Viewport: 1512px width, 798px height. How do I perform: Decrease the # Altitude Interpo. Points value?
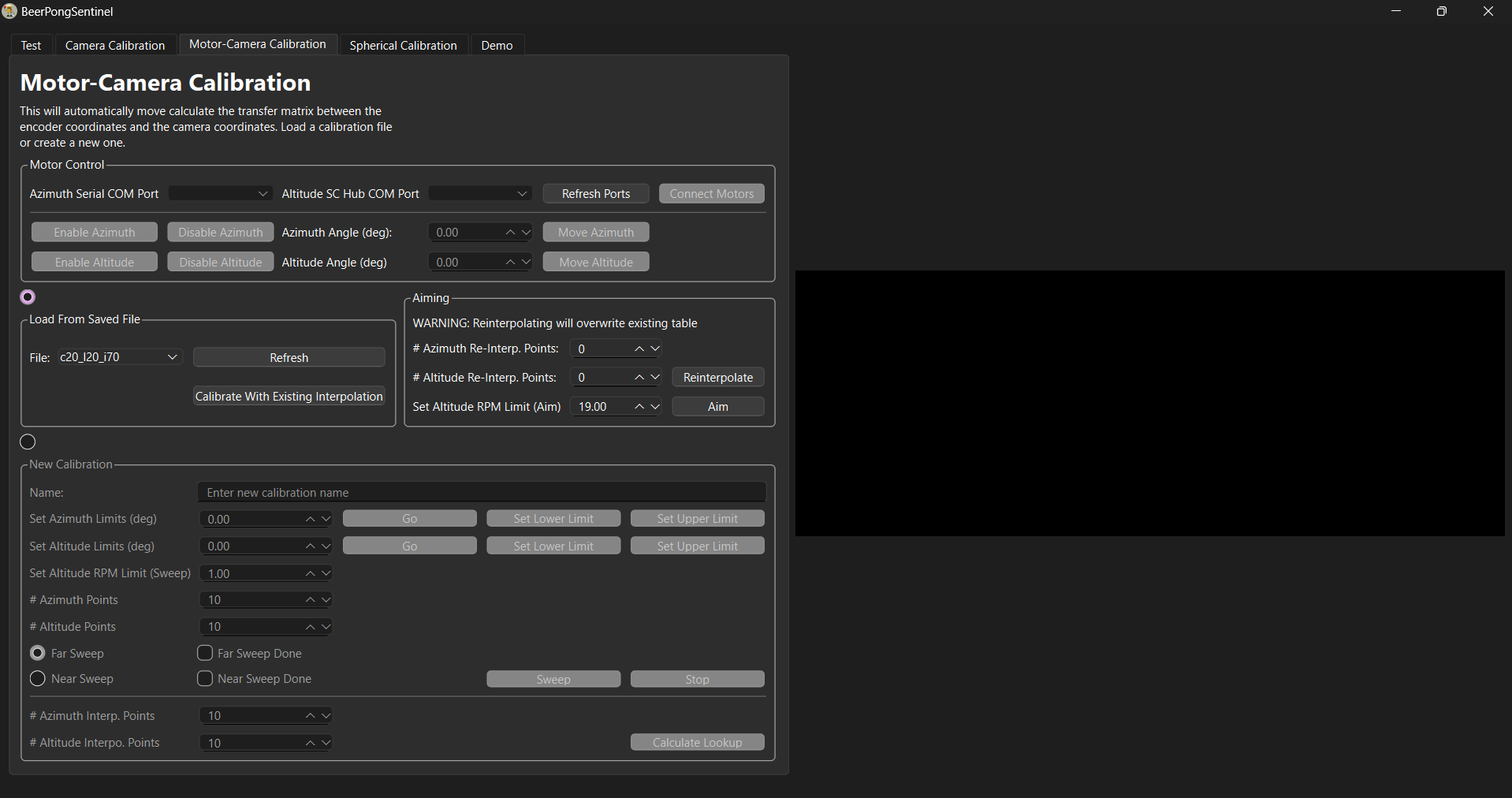(x=326, y=743)
